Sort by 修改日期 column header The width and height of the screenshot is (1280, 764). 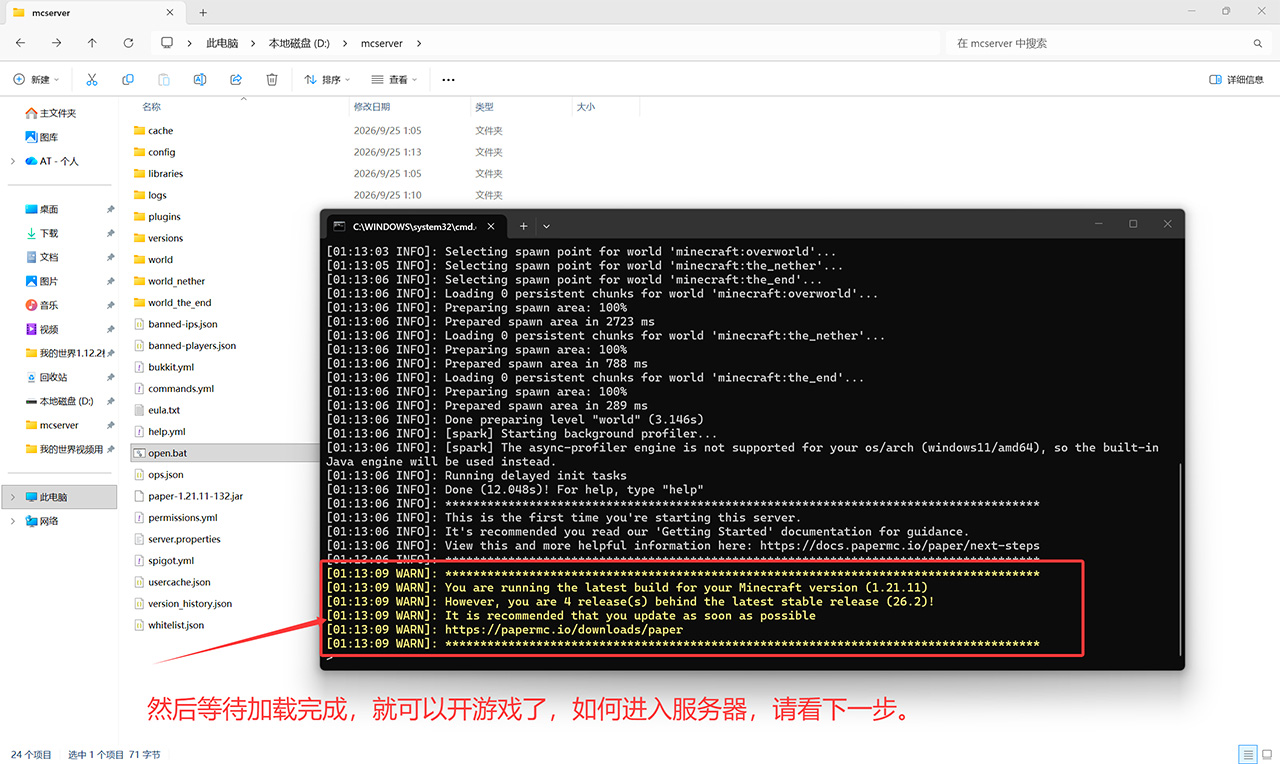coord(371,106)
